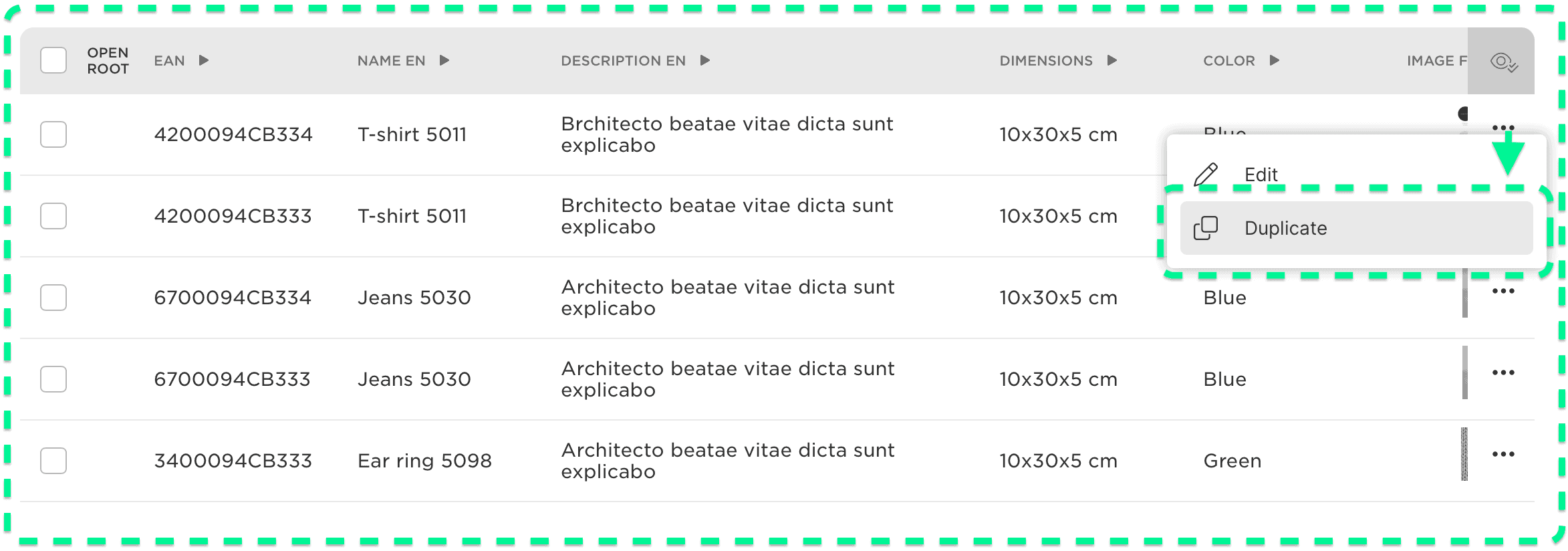Click the column visibility eye icon in the header
This screenshot has width=1568, height=551.
pos(1502,62)
